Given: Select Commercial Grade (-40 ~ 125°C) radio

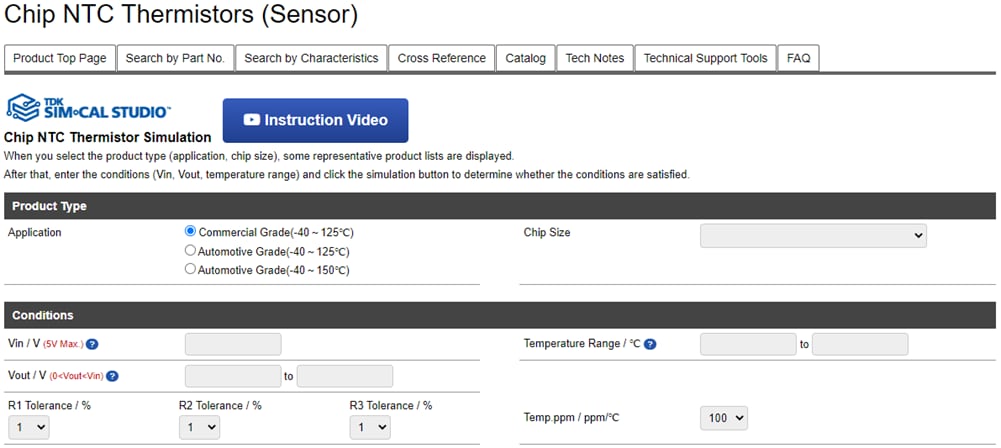Looking at the screenshot, I should point(191,232).
